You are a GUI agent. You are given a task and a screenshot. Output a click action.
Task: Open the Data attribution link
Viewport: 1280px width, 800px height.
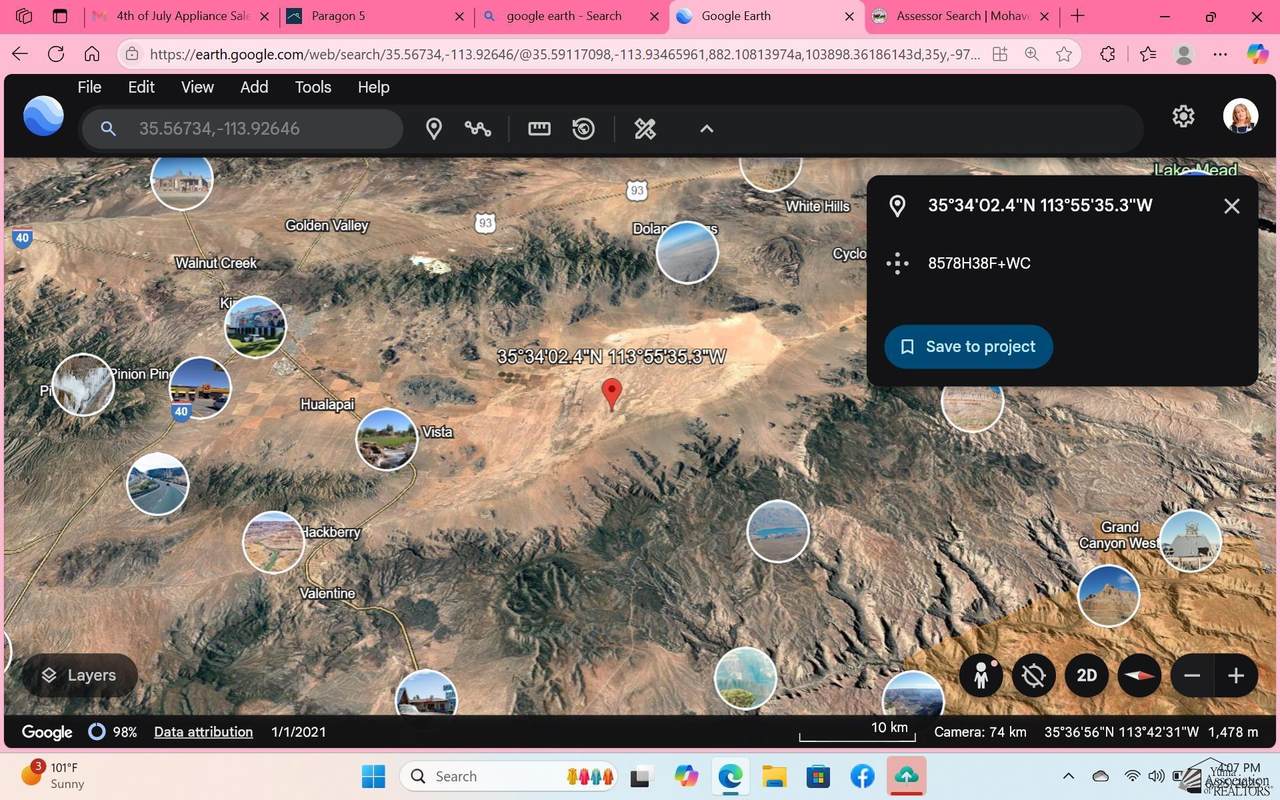[203, 732]
